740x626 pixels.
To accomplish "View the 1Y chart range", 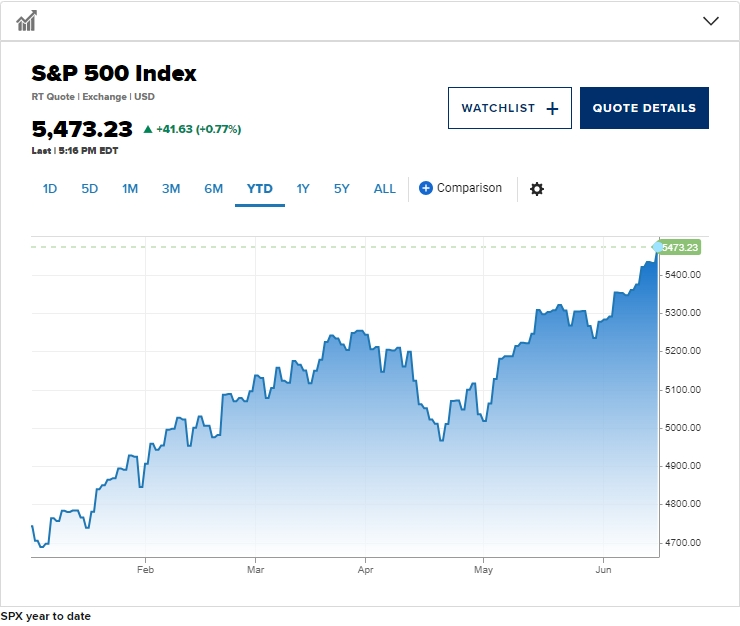I will 303,188.
